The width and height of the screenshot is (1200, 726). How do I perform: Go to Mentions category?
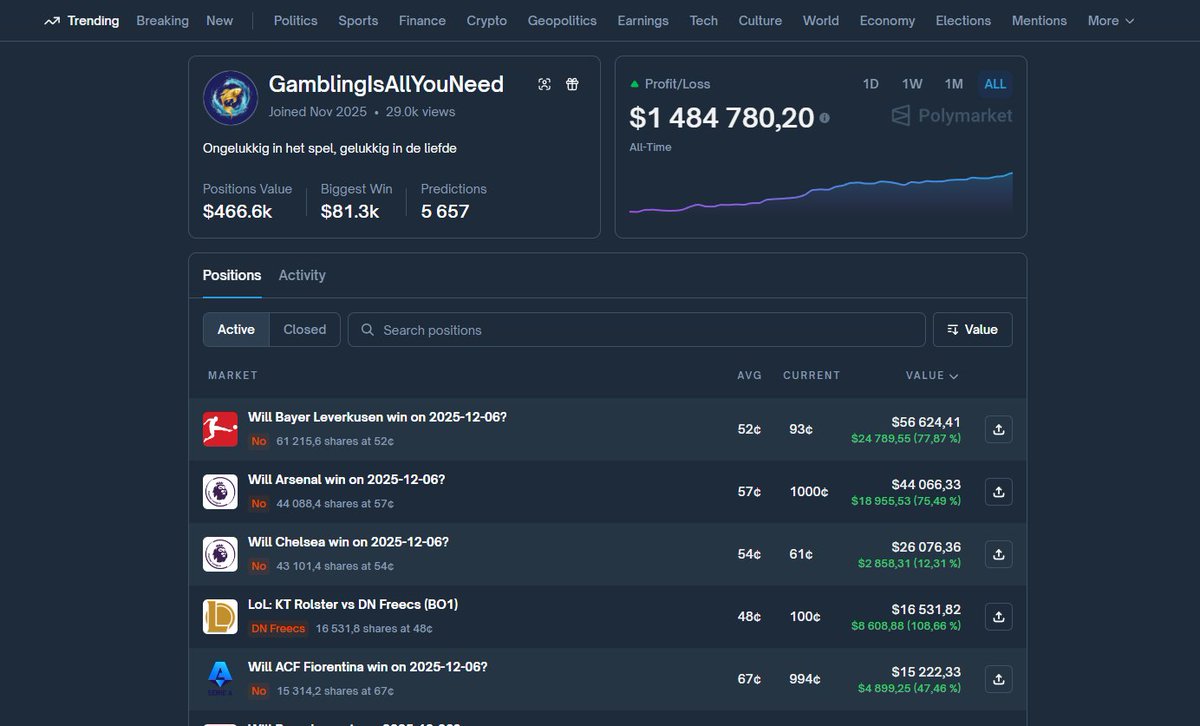pyautogui.click(x=1039, y=21)
